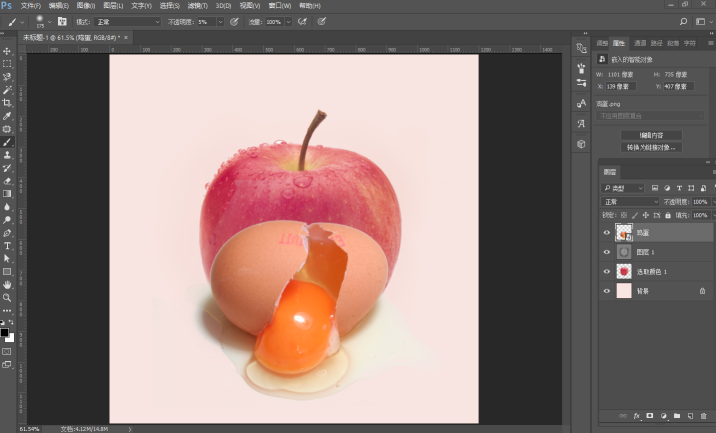Select the Crop tool
The image size is (716, 433).
click(x=7, y=103)
